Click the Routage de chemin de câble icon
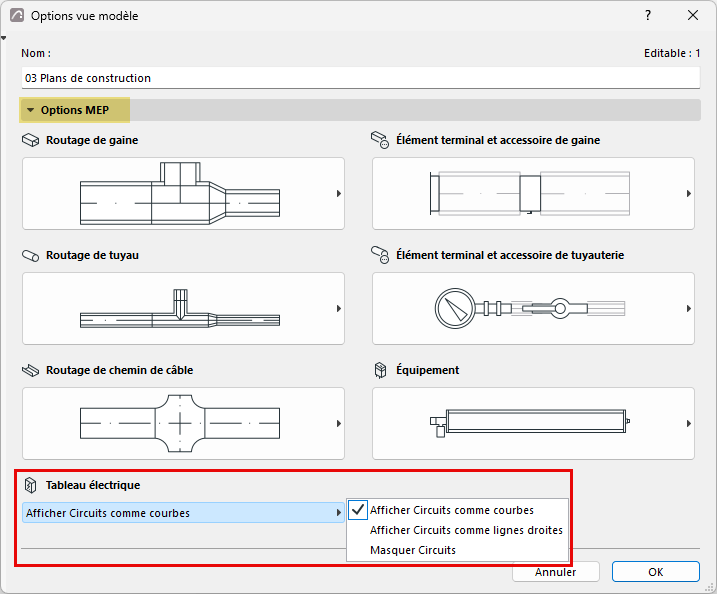Viewport: 717px width, 594px height. pyautogui.click(x=31, y=370)
